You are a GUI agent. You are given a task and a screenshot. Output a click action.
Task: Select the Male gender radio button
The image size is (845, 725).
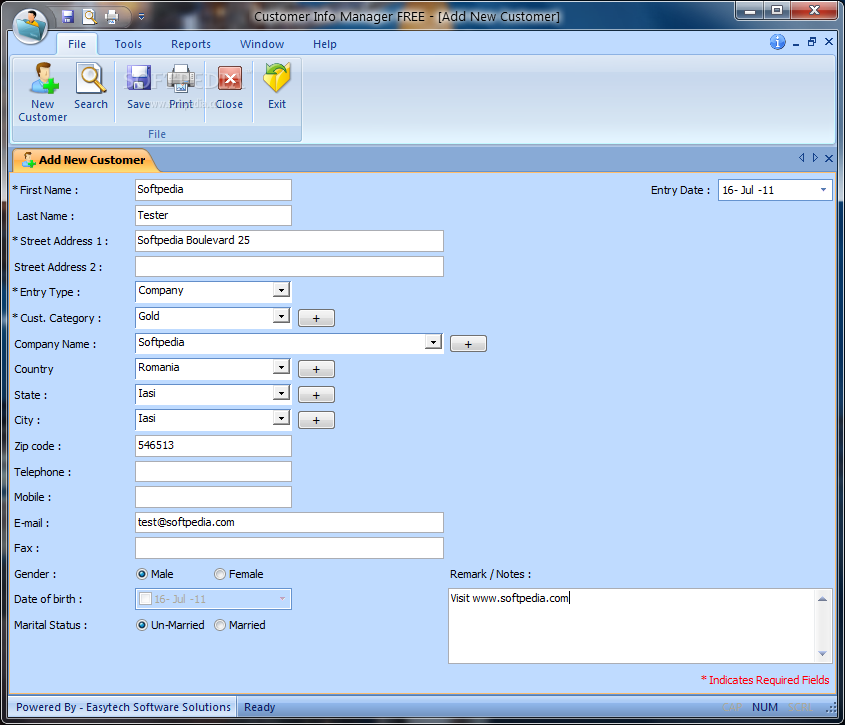142,574
